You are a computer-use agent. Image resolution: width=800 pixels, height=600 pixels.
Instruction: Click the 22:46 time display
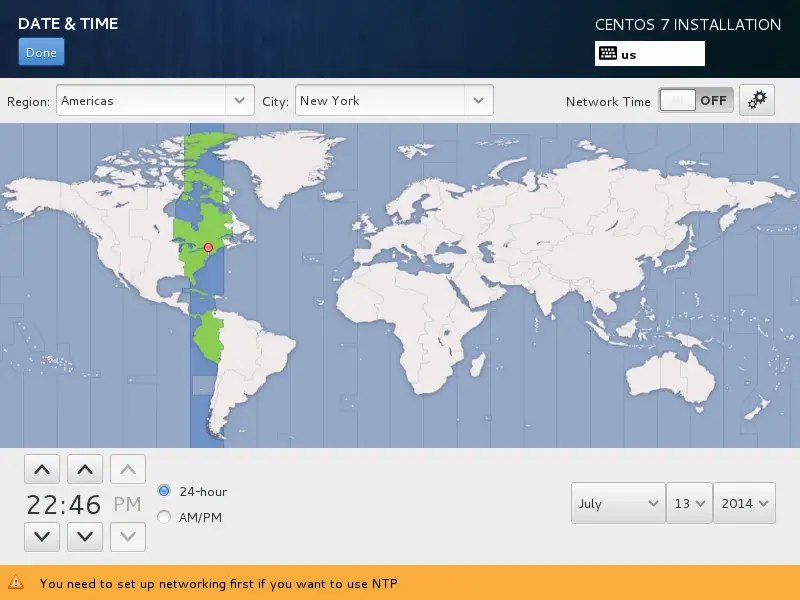pyautogui.click(x=64, y=504)
